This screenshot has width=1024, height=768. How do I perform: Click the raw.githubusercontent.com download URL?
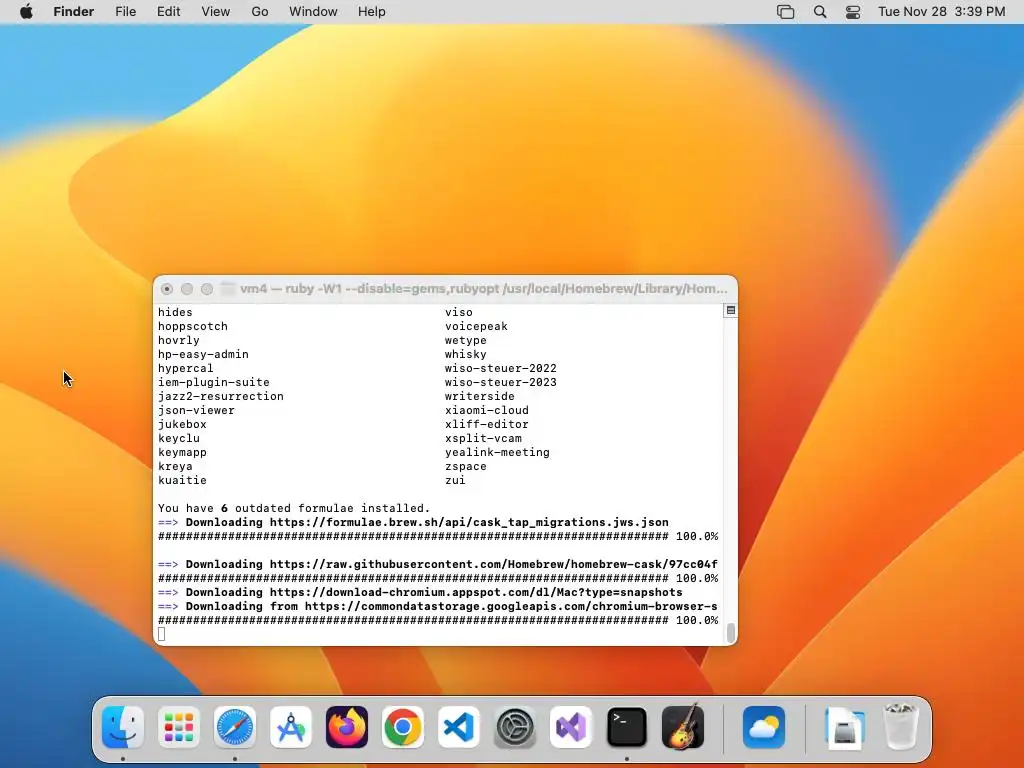click(x=494, y=564)
